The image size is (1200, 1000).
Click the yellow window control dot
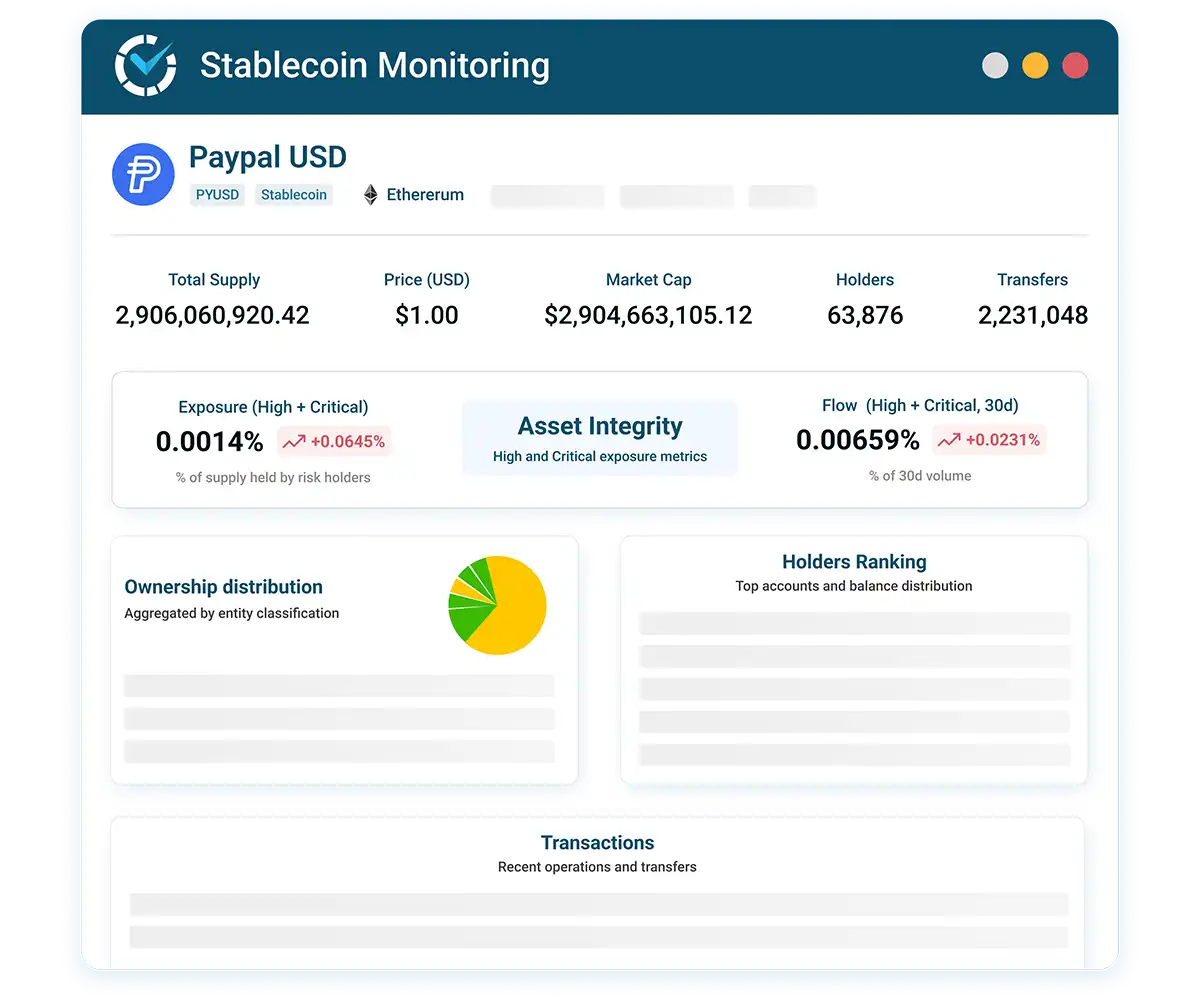[1035, 66]
